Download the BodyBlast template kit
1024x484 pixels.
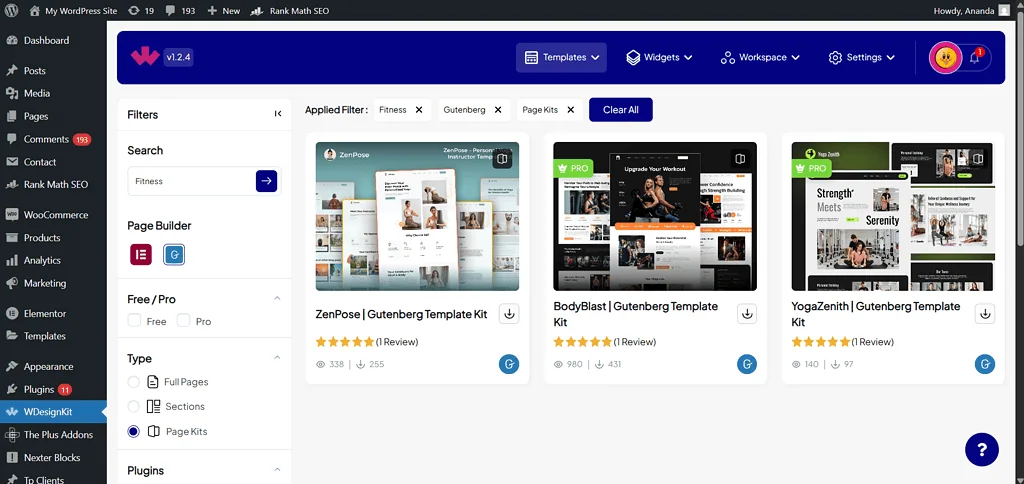[747, 314]
